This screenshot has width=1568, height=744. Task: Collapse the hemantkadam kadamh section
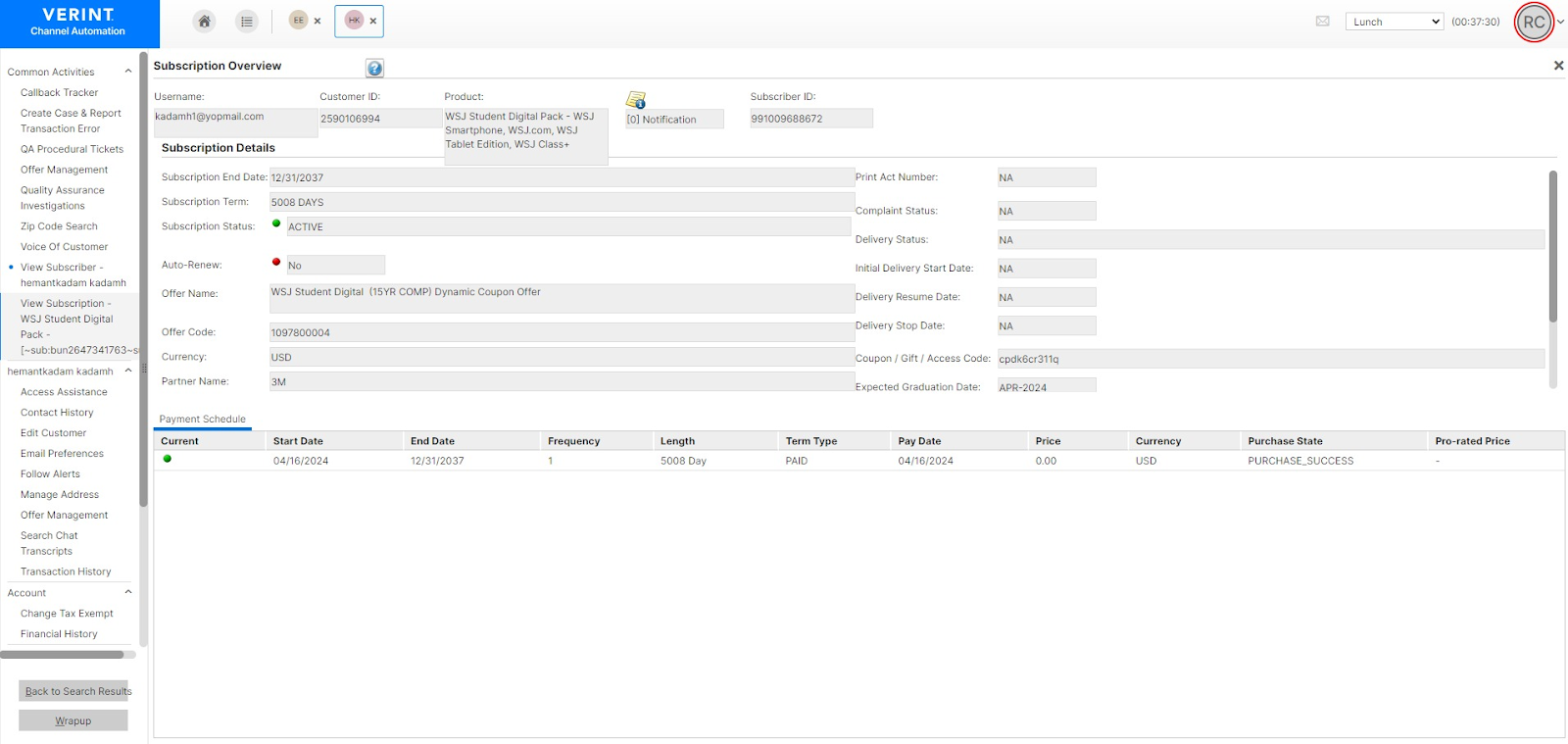(x=127, y=372)
